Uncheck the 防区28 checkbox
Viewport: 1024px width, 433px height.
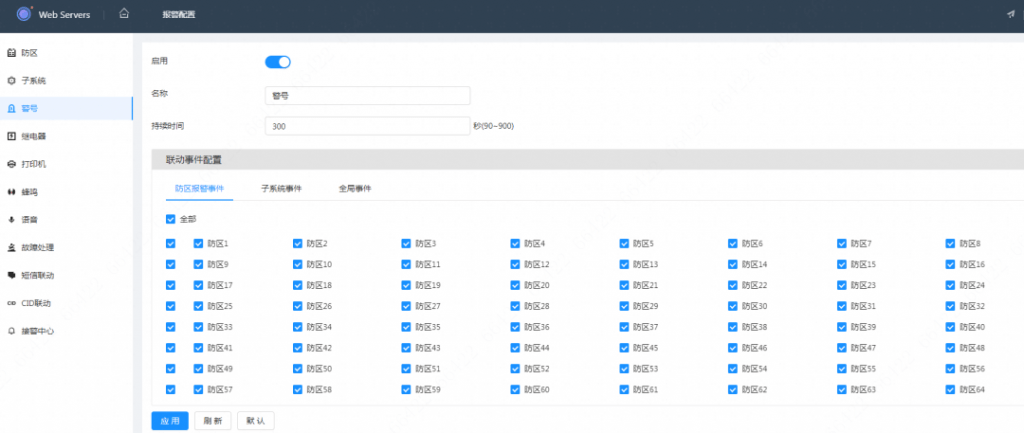pyautogui.click(x=516, y=306)
